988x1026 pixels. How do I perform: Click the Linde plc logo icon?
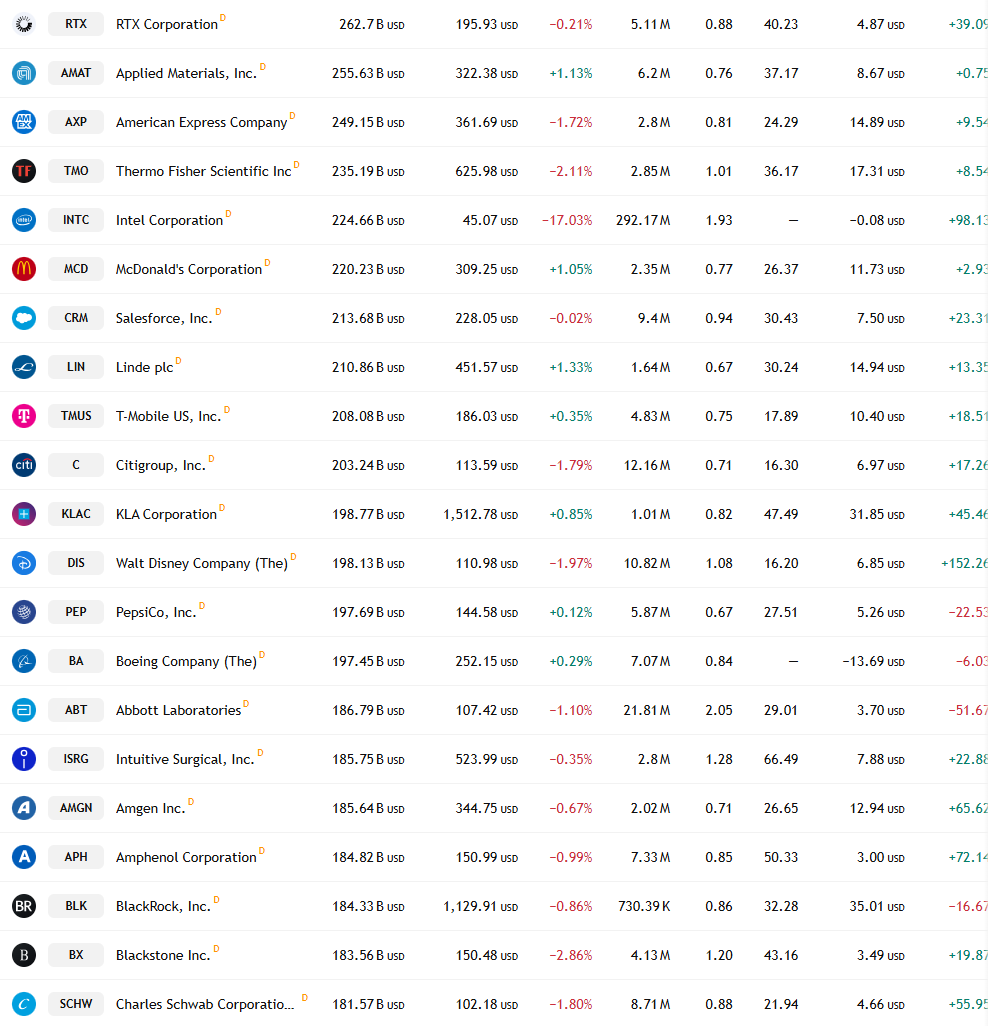coord(24,367)
